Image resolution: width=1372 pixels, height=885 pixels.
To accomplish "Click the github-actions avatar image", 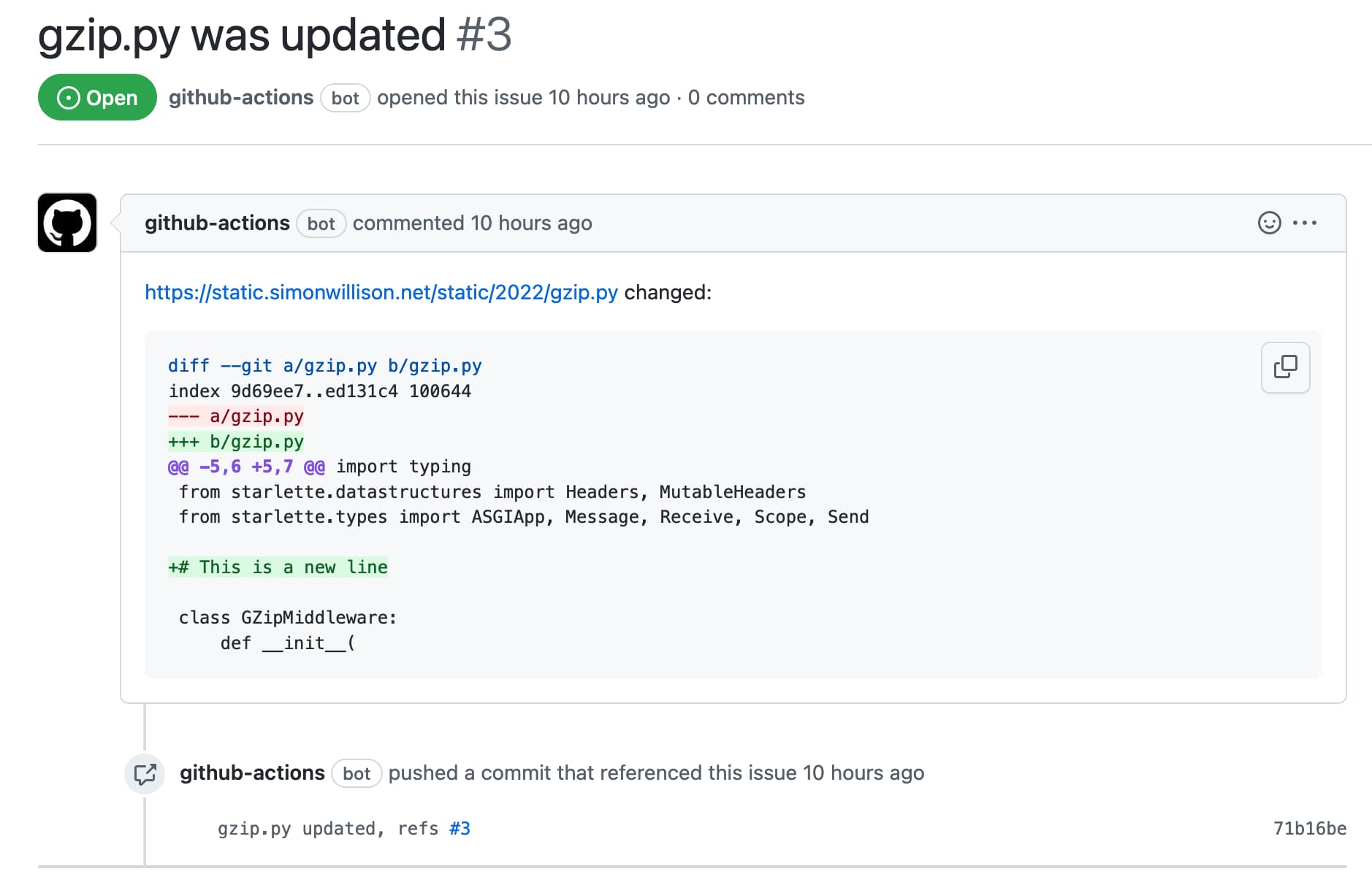I will (67, 223).
